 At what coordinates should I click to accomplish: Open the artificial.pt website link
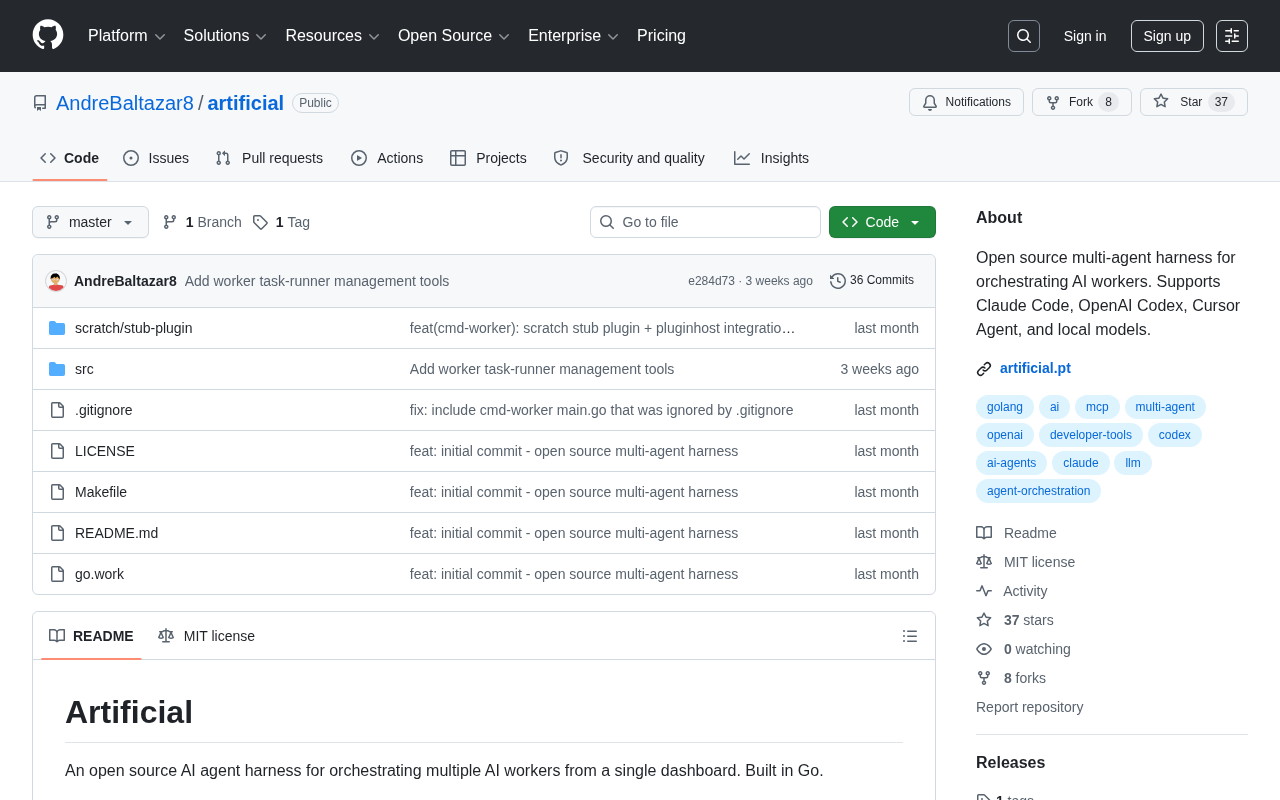[1035, 368]
